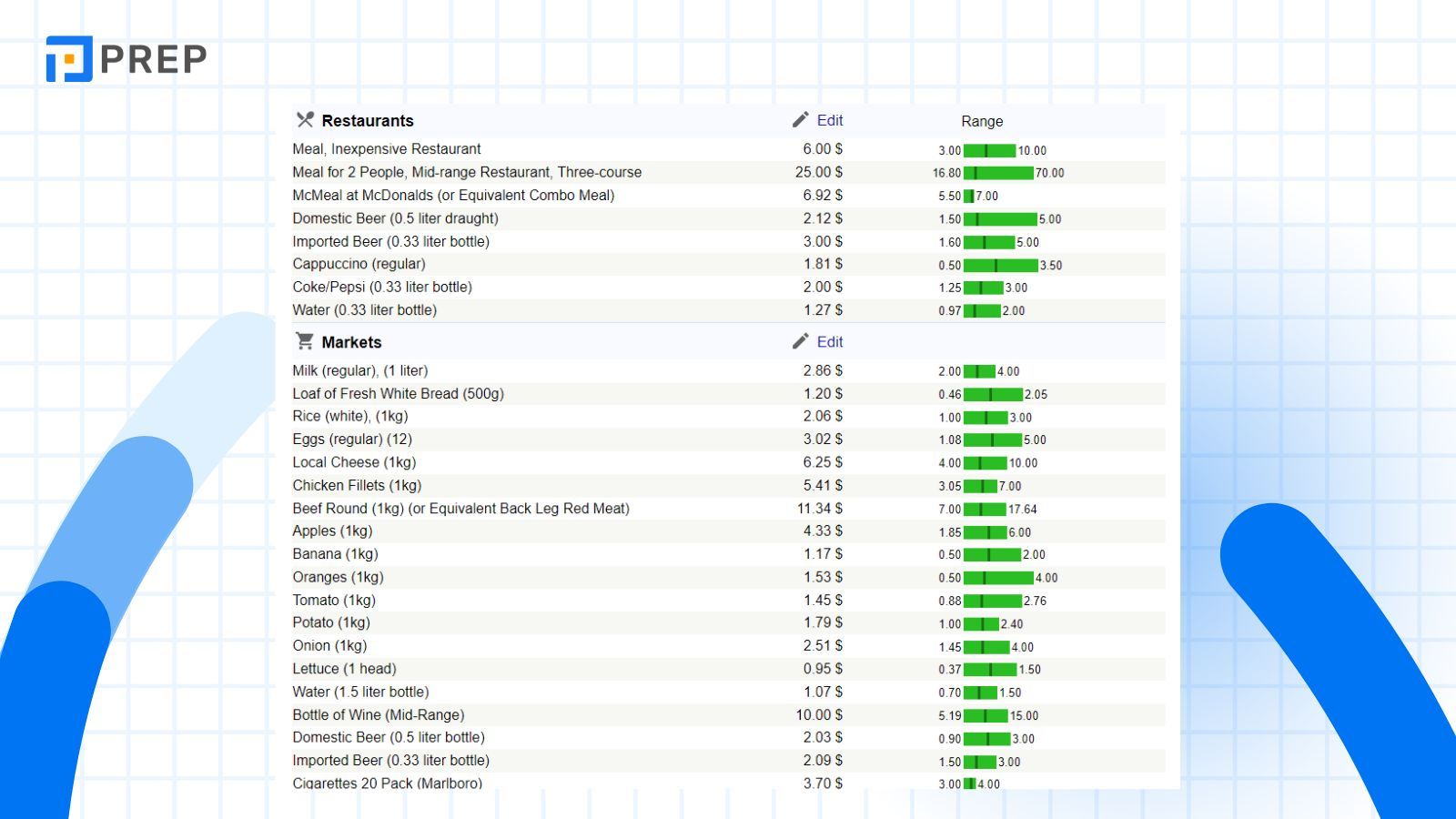Click the 1.81 $ cappuccino price

click(823, 264)
